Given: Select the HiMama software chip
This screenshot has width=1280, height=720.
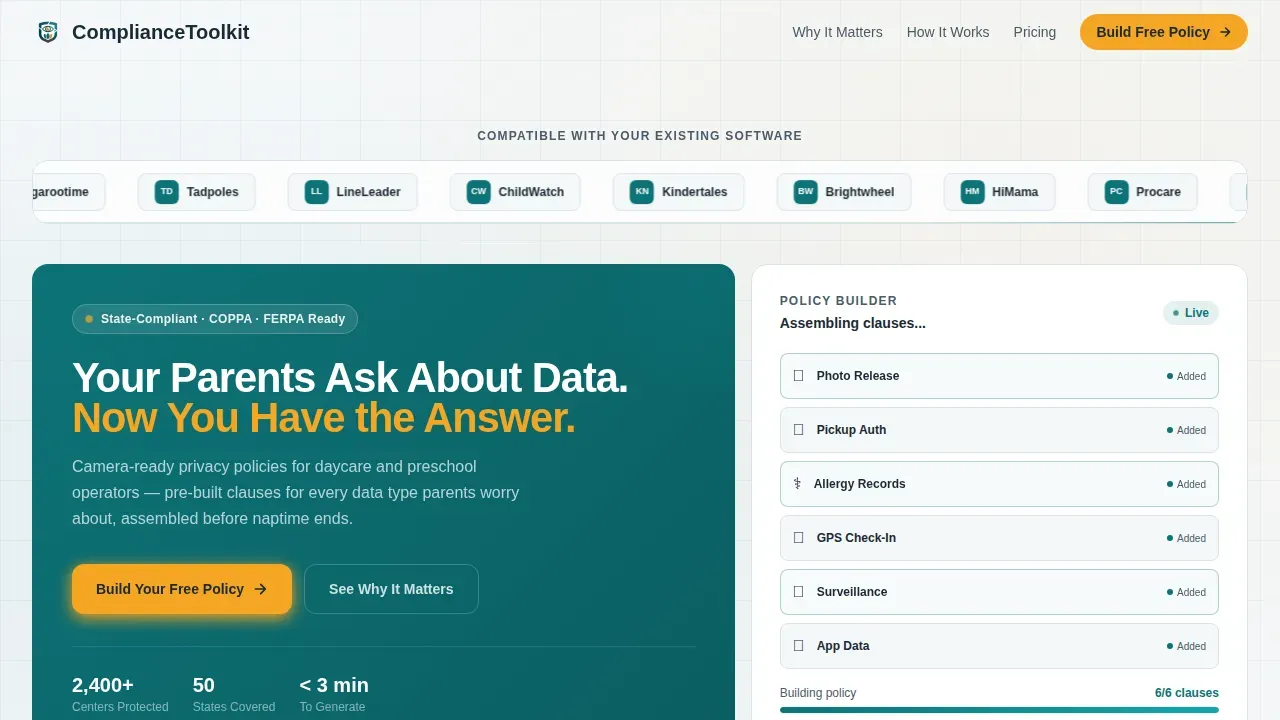Looking at the screenshot, I should point(1000,192).
